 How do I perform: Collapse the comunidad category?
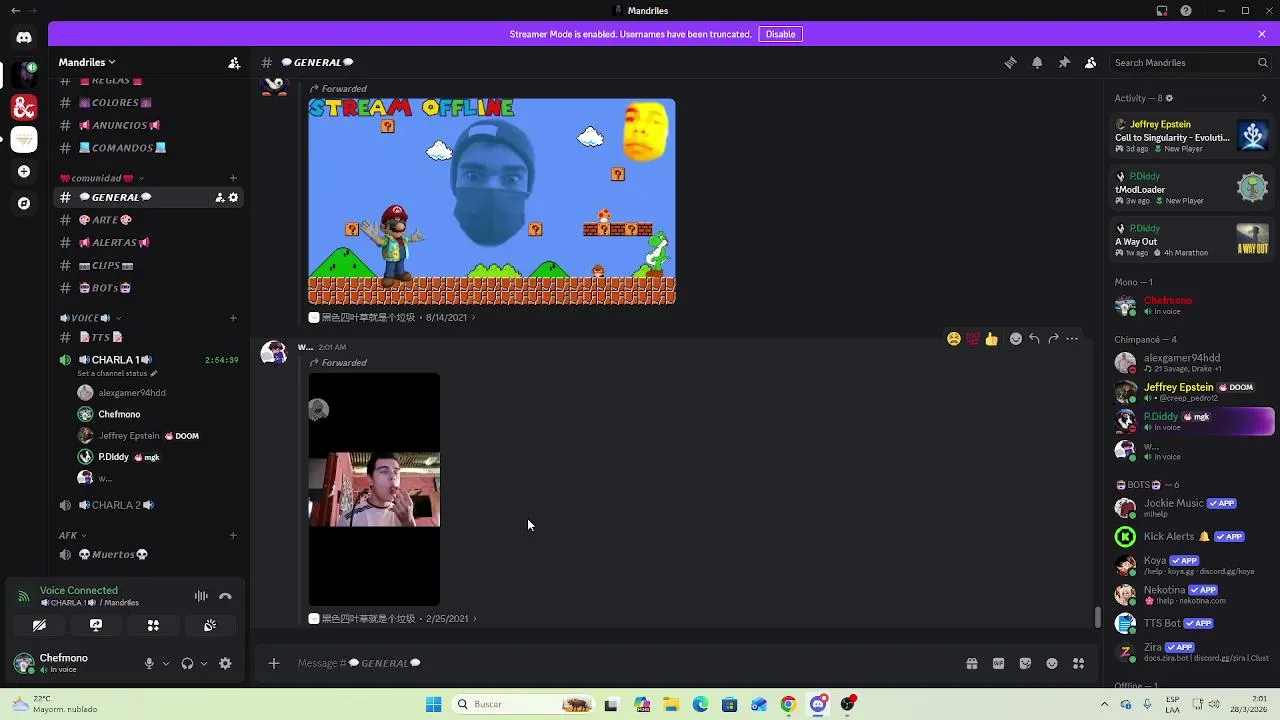click(x=102, y=178)
